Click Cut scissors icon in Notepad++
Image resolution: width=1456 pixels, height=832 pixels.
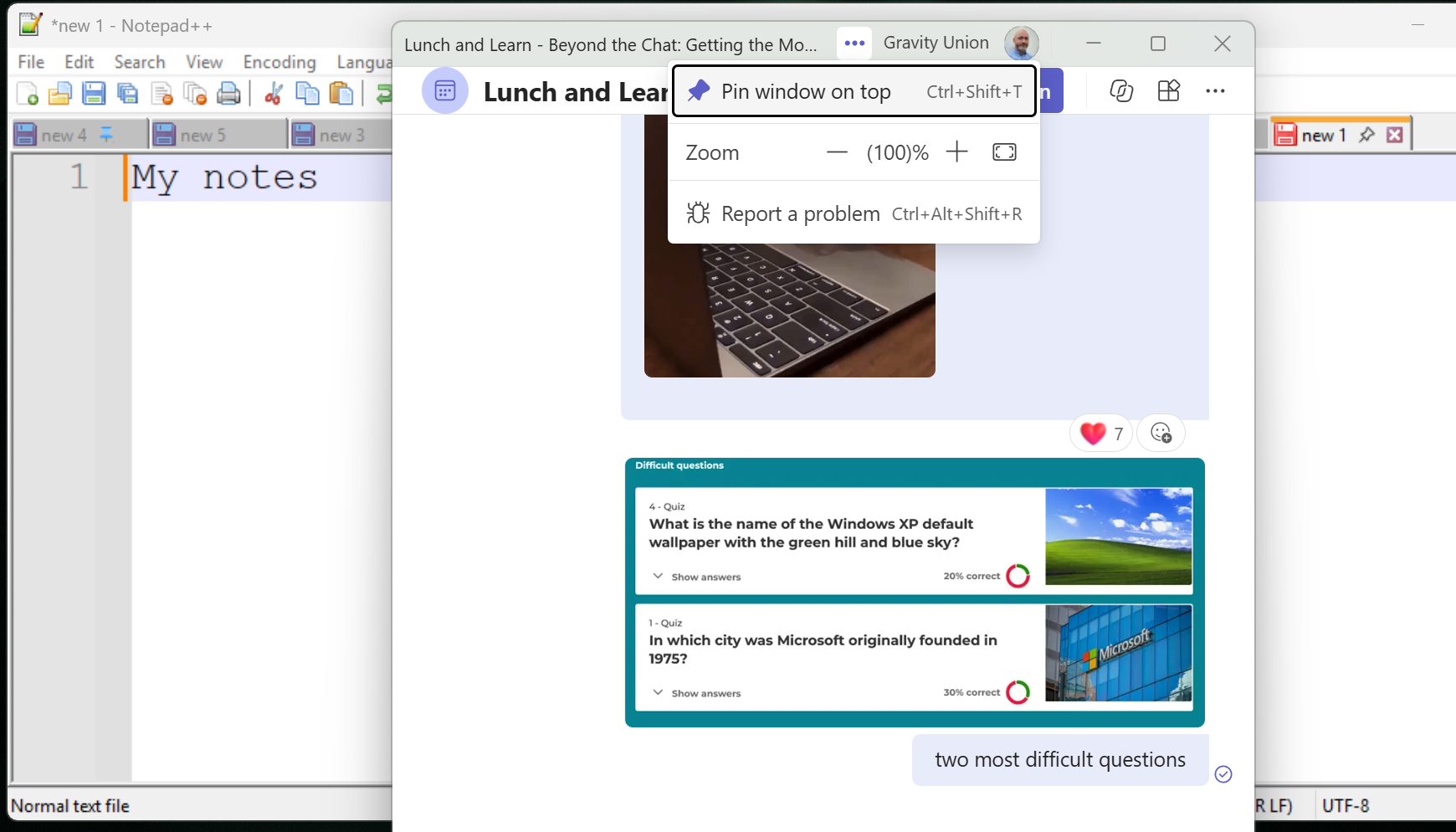point(273,94)
